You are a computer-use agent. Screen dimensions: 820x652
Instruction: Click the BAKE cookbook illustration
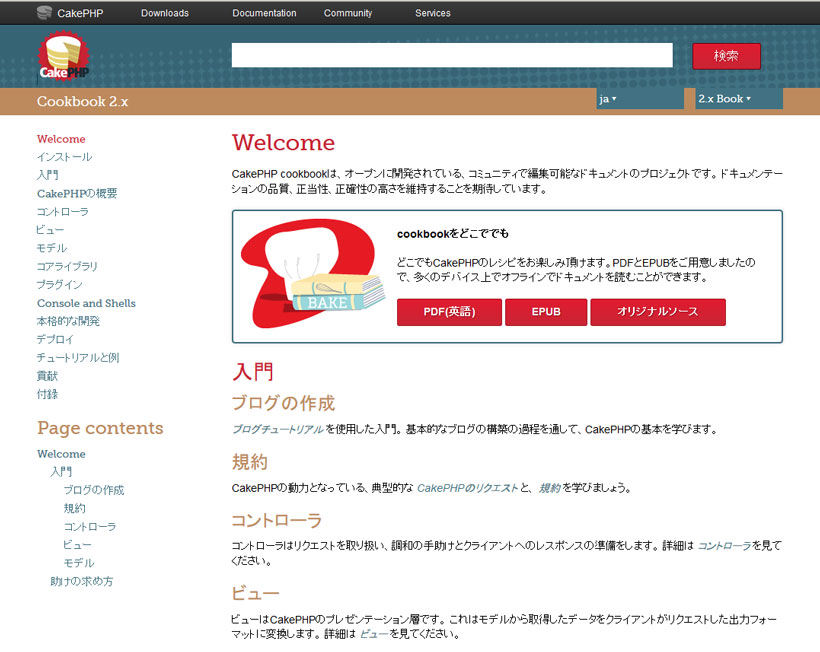(313, 273)
